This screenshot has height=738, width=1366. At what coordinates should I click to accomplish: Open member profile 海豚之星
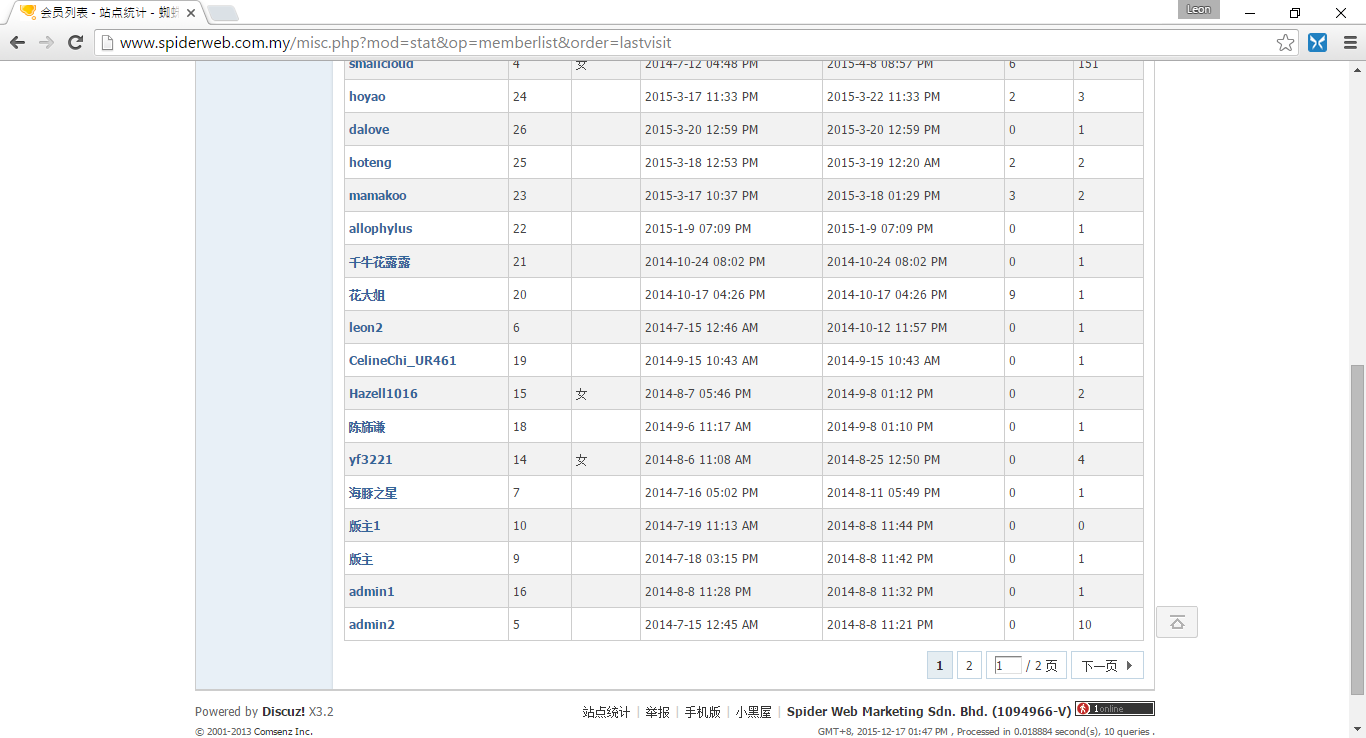(373, 493)
